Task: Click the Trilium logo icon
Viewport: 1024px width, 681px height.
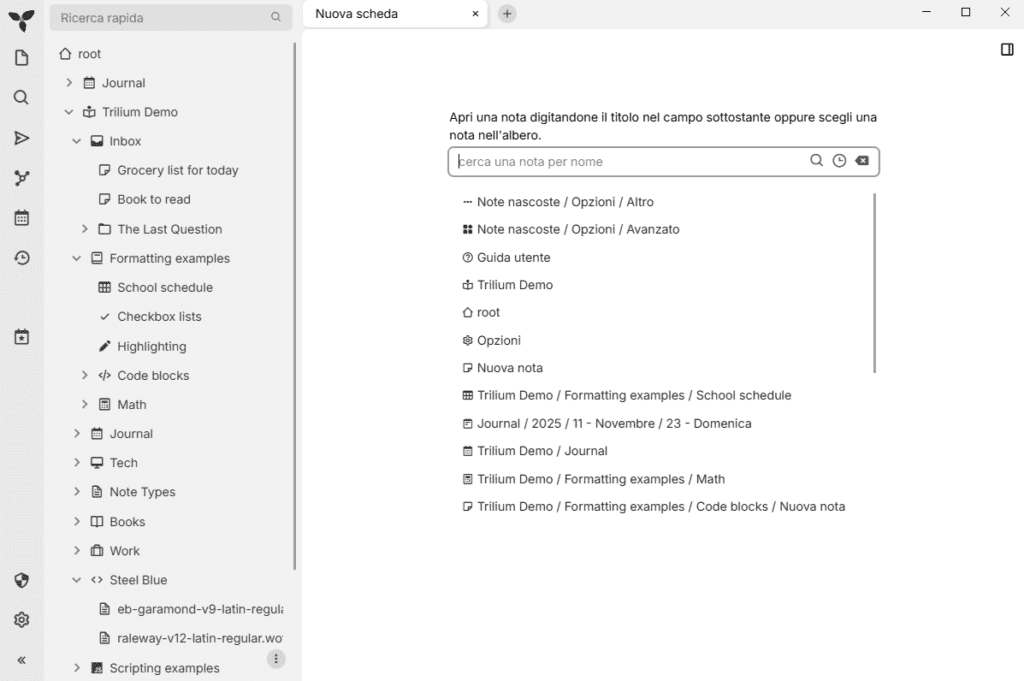Action: pos(22,20)
